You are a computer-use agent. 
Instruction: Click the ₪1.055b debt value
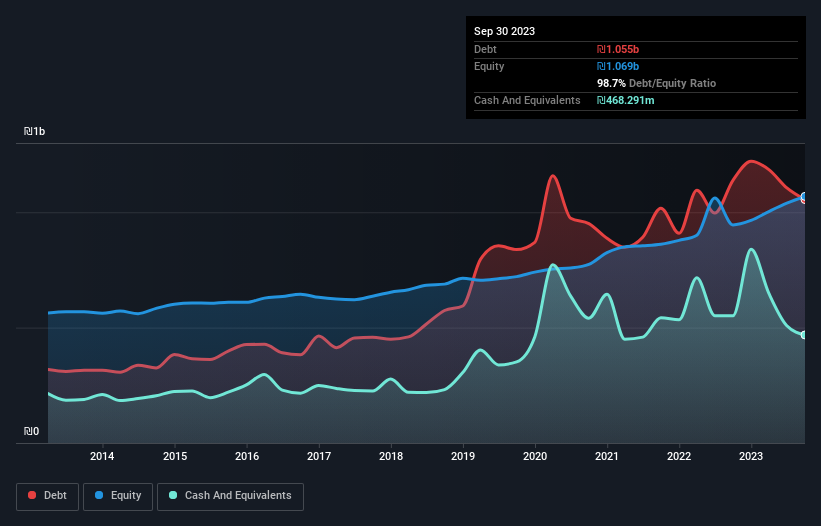[618, 49]
